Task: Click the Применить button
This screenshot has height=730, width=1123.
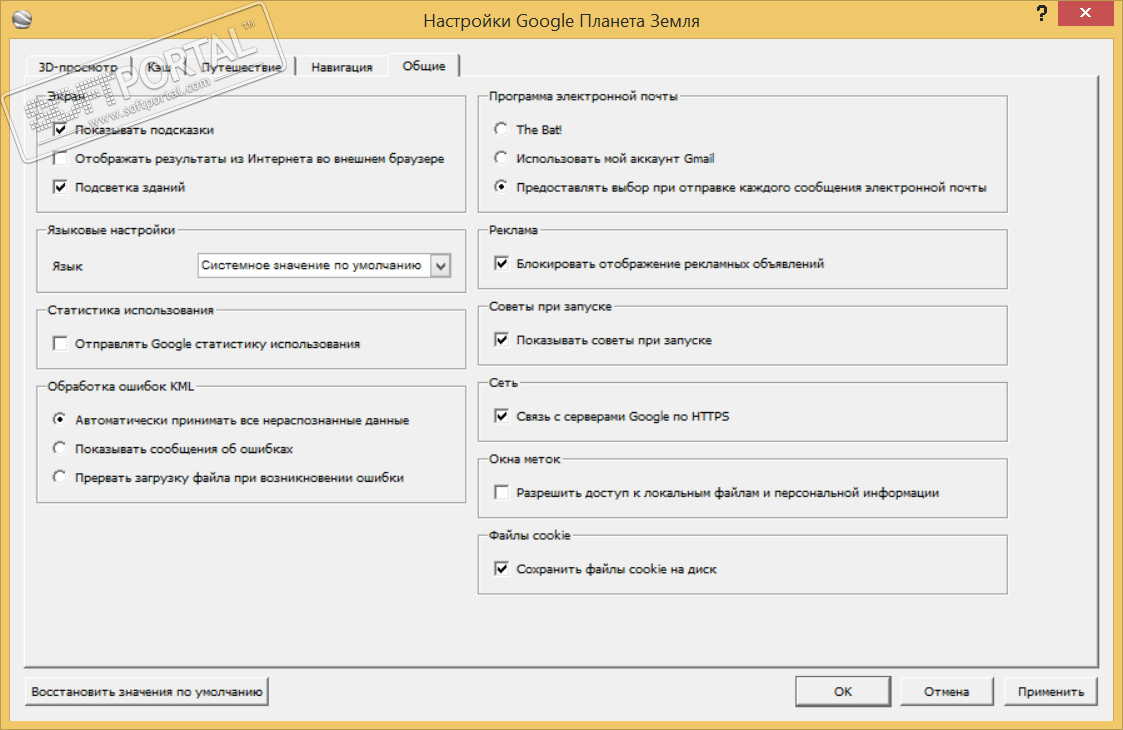Action: click(1051, 691)
